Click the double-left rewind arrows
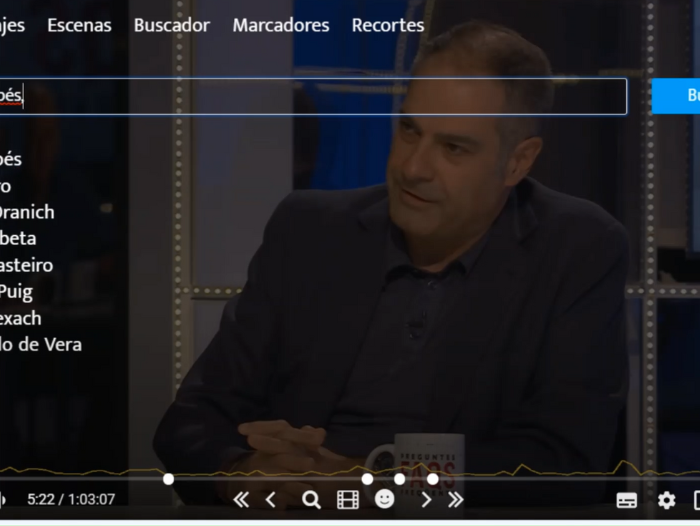Image resolution: width=700 pixels, height=526 pixels. (x=241, y=500)
